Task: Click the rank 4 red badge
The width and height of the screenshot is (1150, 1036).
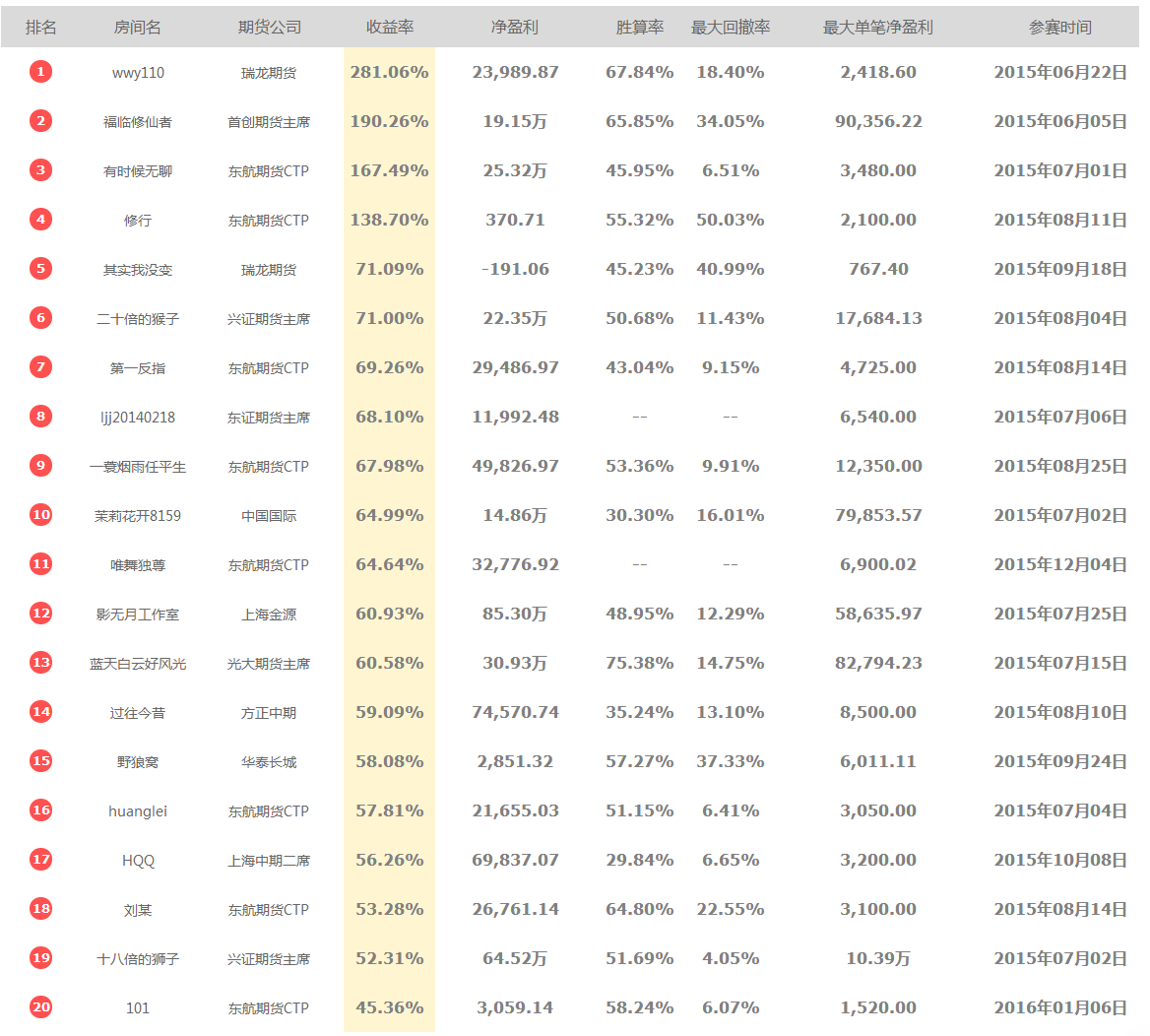Action: 41,220
